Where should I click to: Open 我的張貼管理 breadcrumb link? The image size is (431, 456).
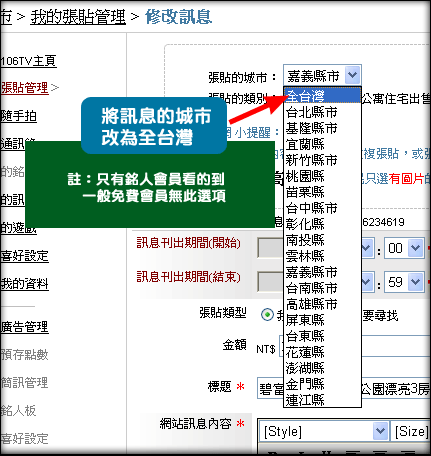coord(78,17)
